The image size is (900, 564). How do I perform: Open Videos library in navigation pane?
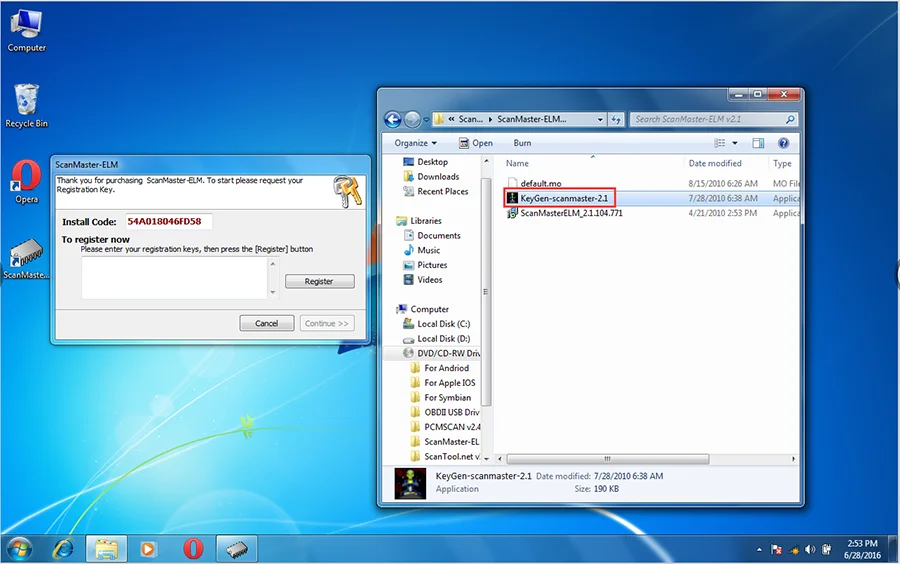(x=429, y=280)
